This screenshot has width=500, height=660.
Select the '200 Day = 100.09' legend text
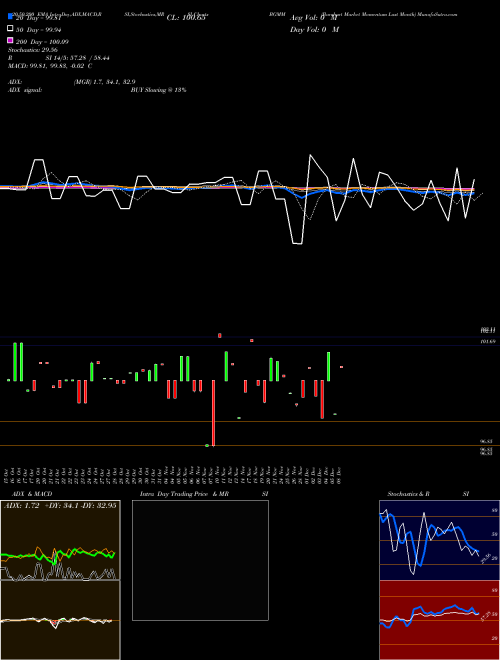[x=42, y=42]
